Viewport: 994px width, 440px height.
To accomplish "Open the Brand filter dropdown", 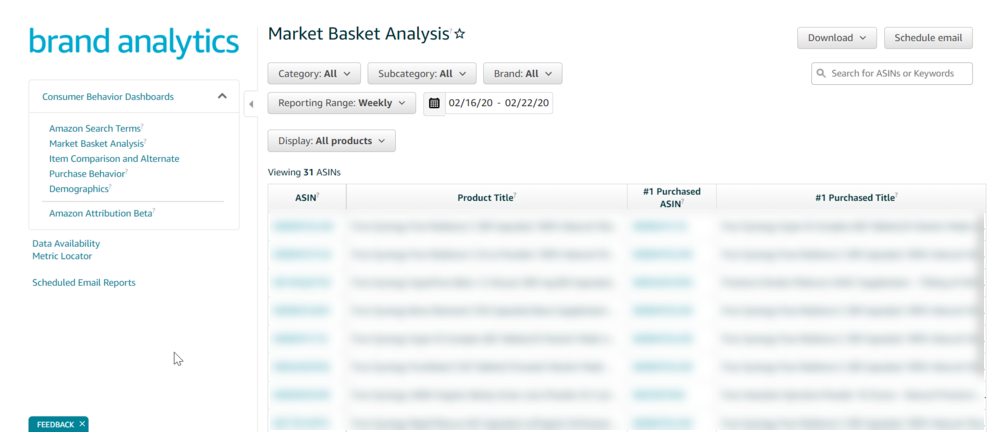I will (x=522, y=74).
